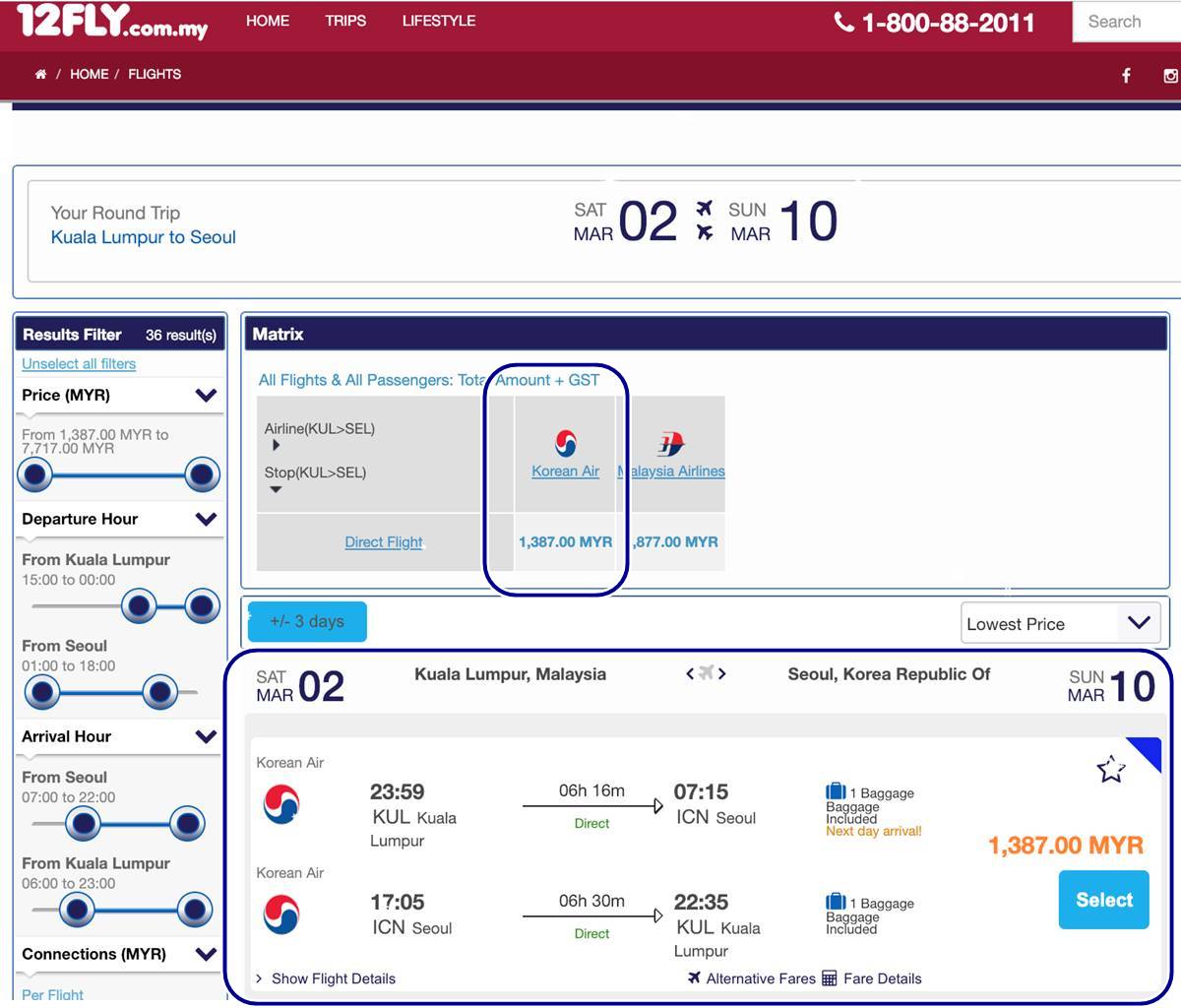
Task: Click the +/- 3 days button
Action: 307,622
